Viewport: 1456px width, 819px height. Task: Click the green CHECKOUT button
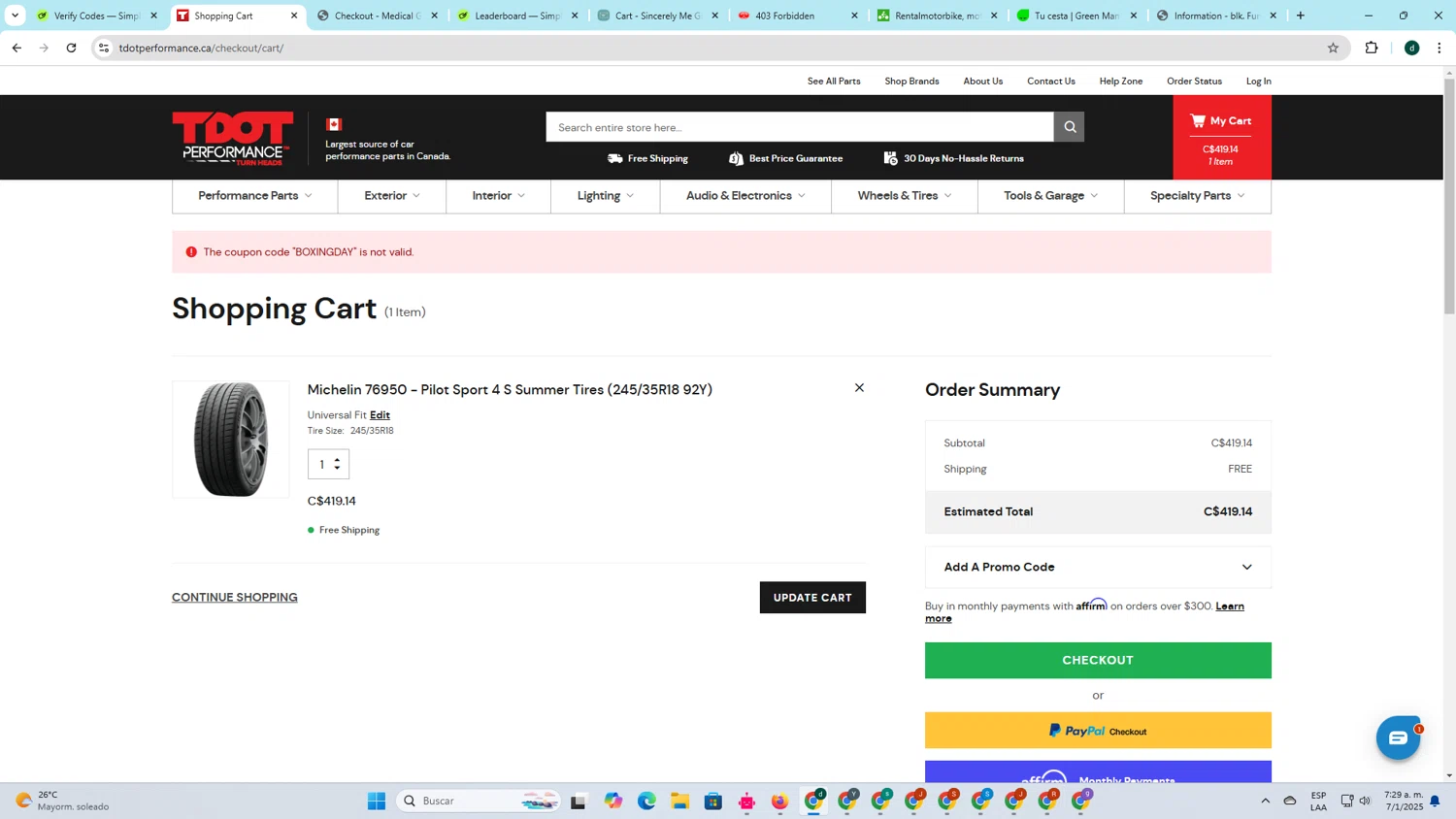(1098, 660)
